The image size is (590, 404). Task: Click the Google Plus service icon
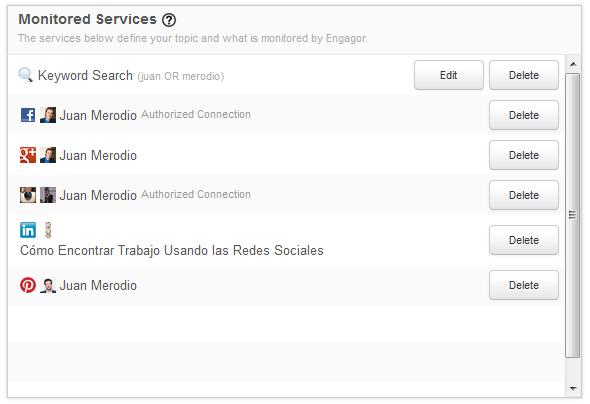[28, 155]
